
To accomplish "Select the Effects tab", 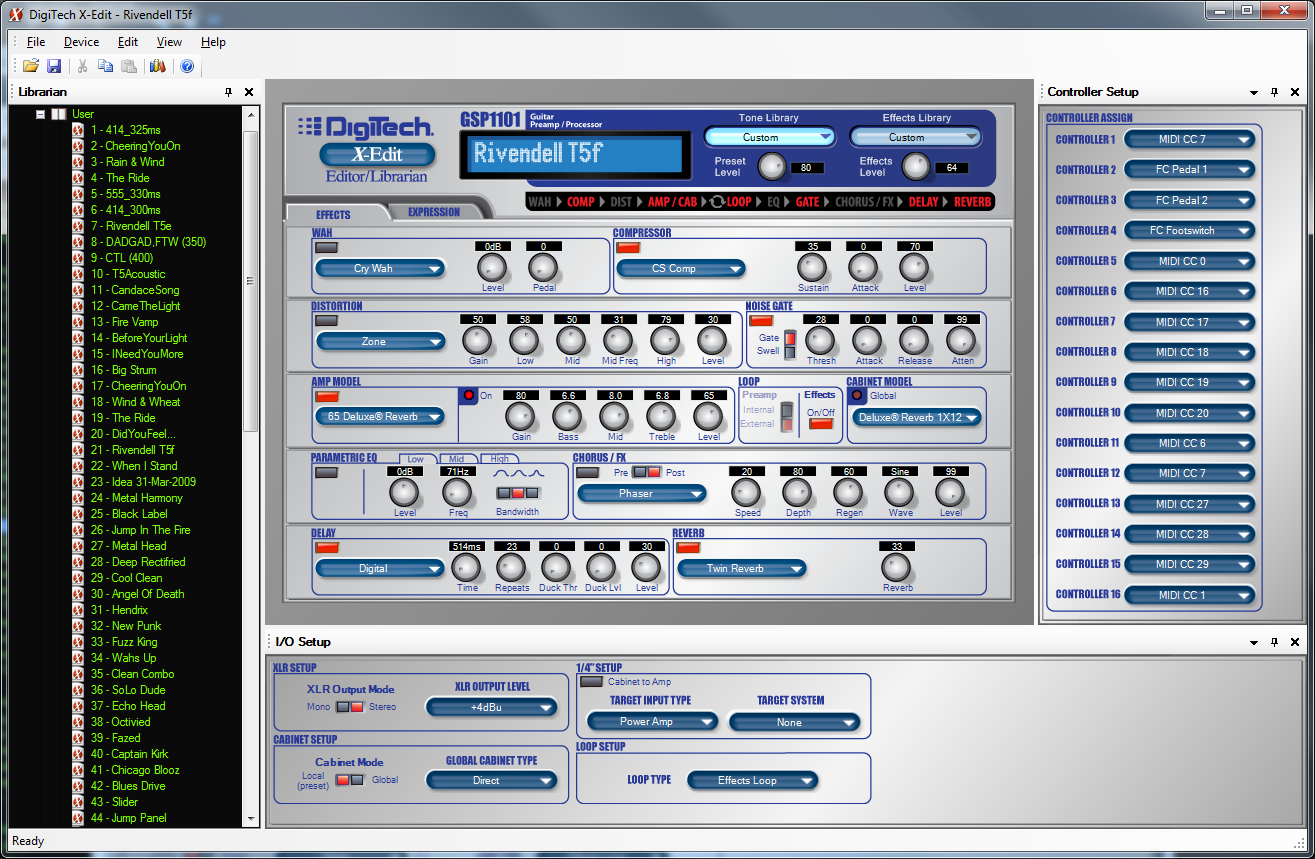I will pyautogui.click(x=333, y=214).
